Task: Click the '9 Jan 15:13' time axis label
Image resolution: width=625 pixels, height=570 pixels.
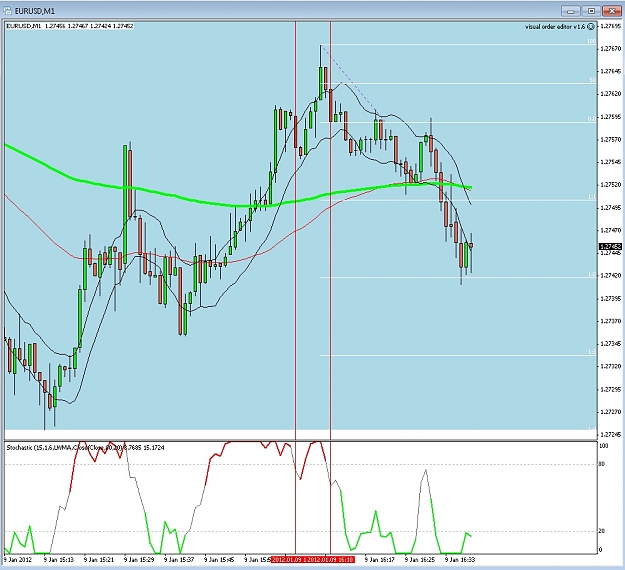Action: pyautogui.click(x=59, y=560)
